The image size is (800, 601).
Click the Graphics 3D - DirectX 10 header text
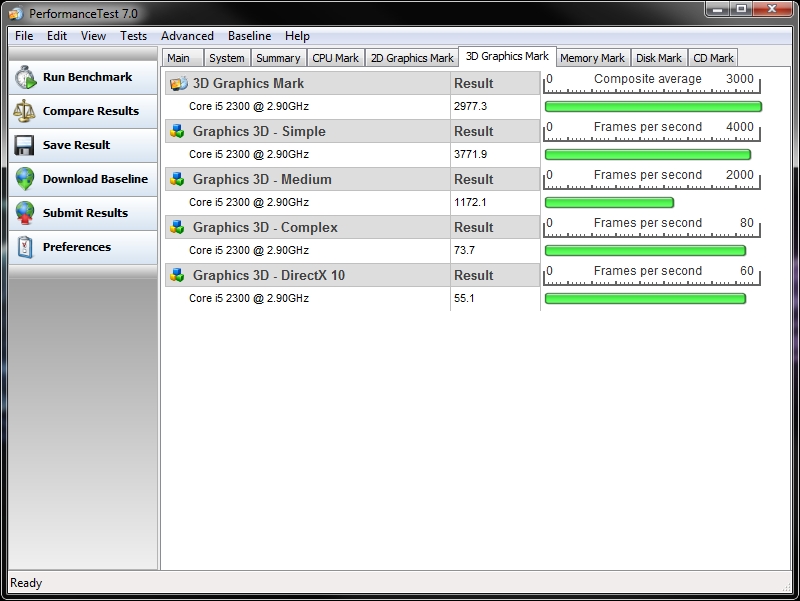[x=268, y=275]
